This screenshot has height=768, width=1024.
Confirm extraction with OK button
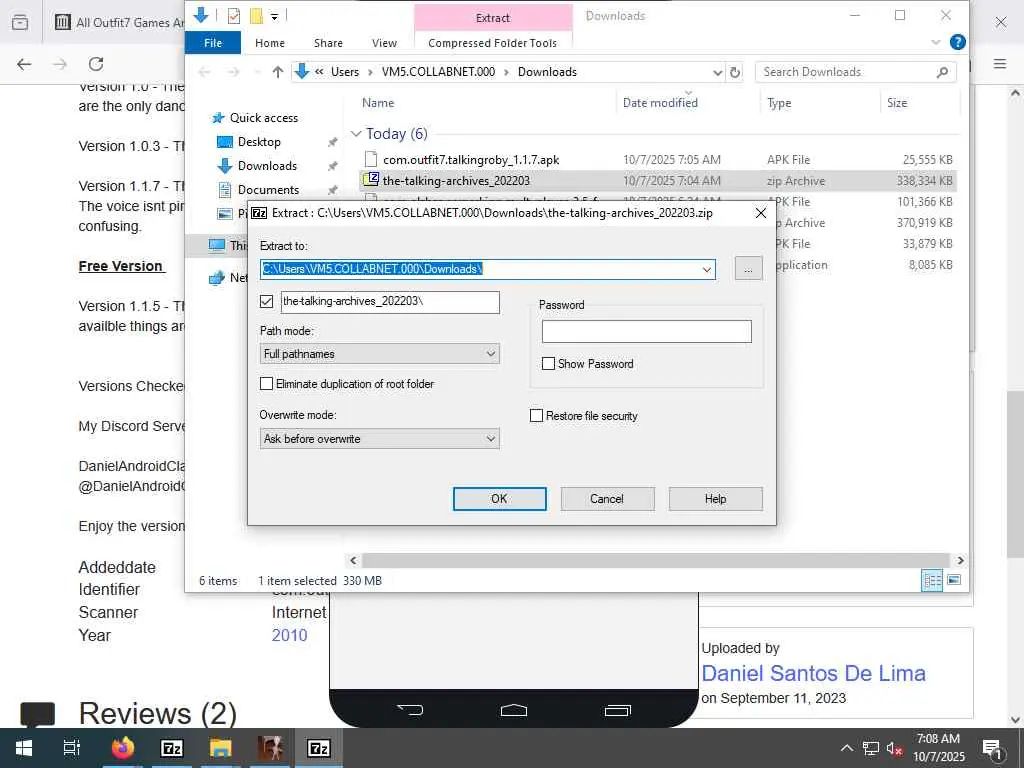point(500,499)
